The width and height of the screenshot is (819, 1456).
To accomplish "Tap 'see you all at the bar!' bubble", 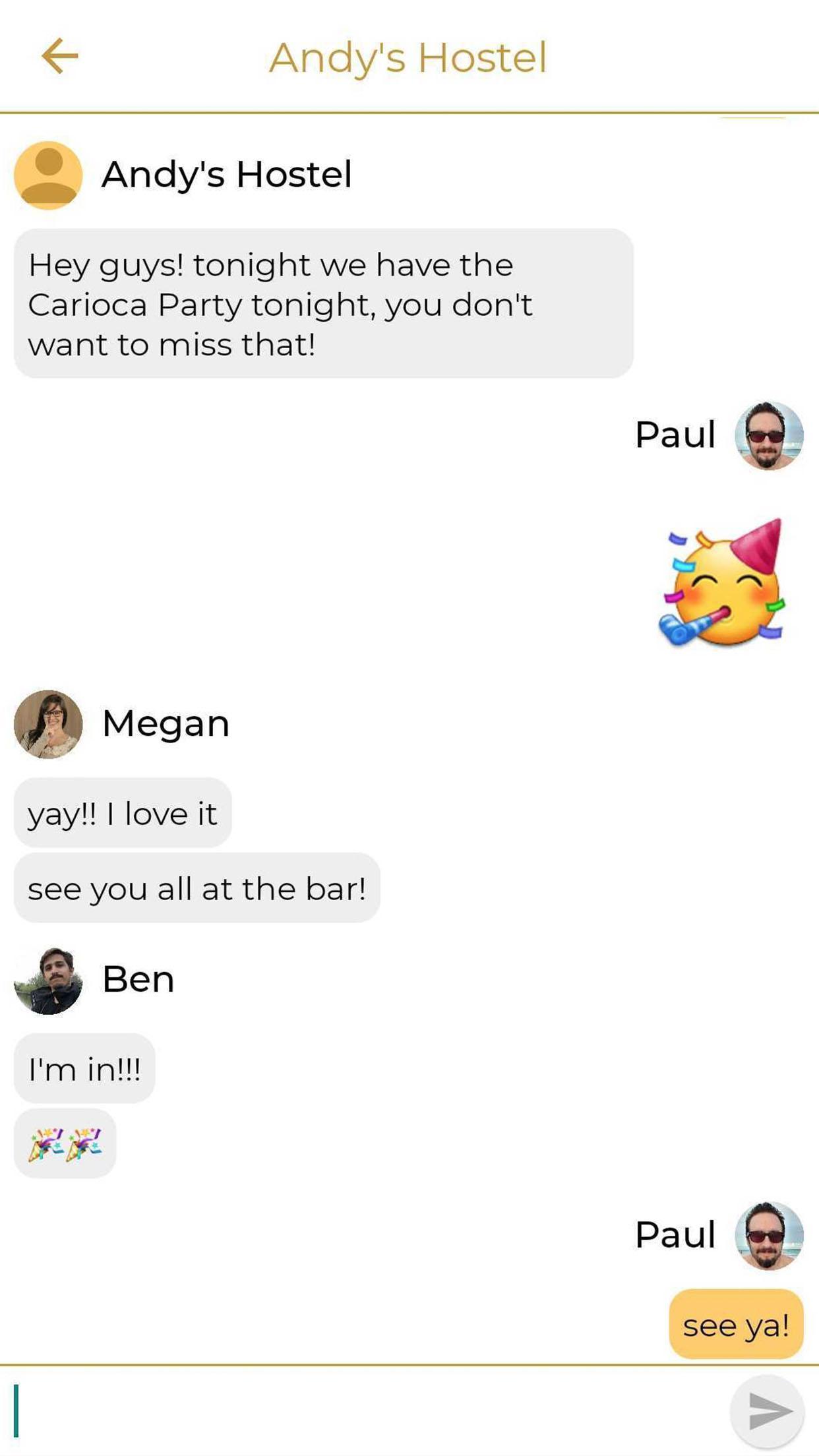I will pyautogui.click(x=197, y=888).
